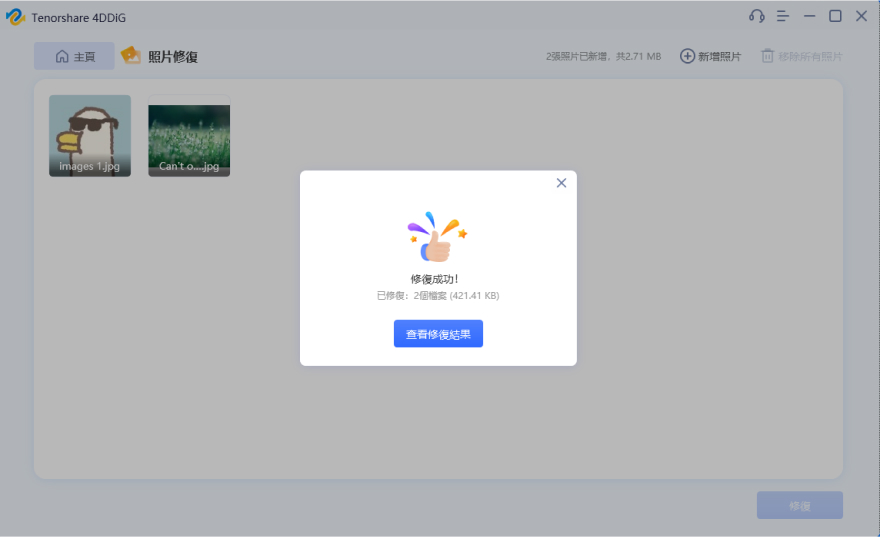
Task: Click the 查看修復結果 button
Action: (x=438, y=334)
